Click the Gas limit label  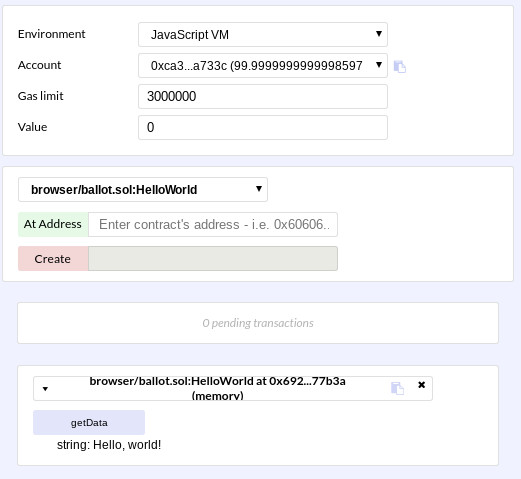[x=41, y=96]
